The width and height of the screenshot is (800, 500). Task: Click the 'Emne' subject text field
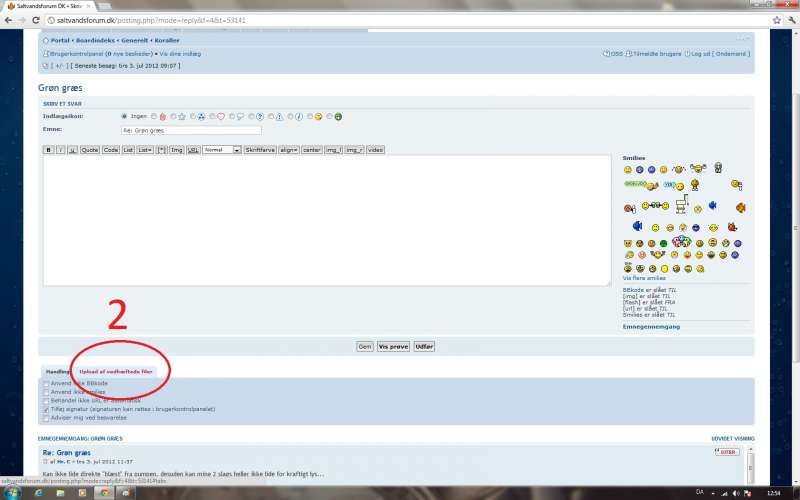point(190,130)
